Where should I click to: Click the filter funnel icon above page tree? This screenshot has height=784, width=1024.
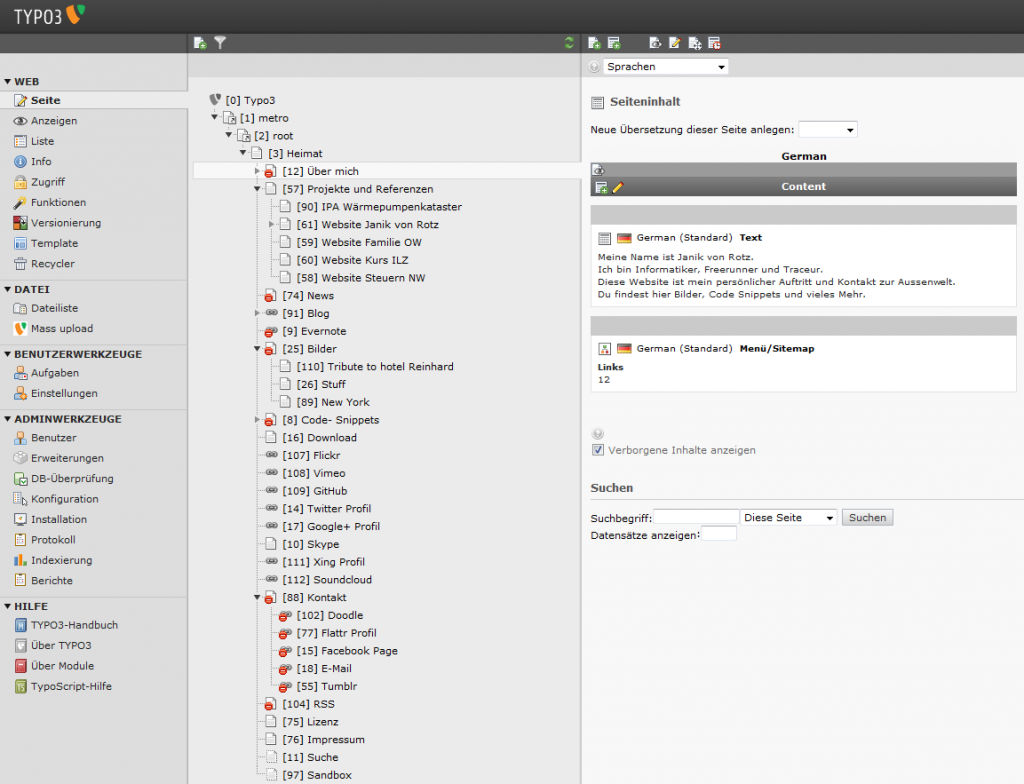coord(220,43)
